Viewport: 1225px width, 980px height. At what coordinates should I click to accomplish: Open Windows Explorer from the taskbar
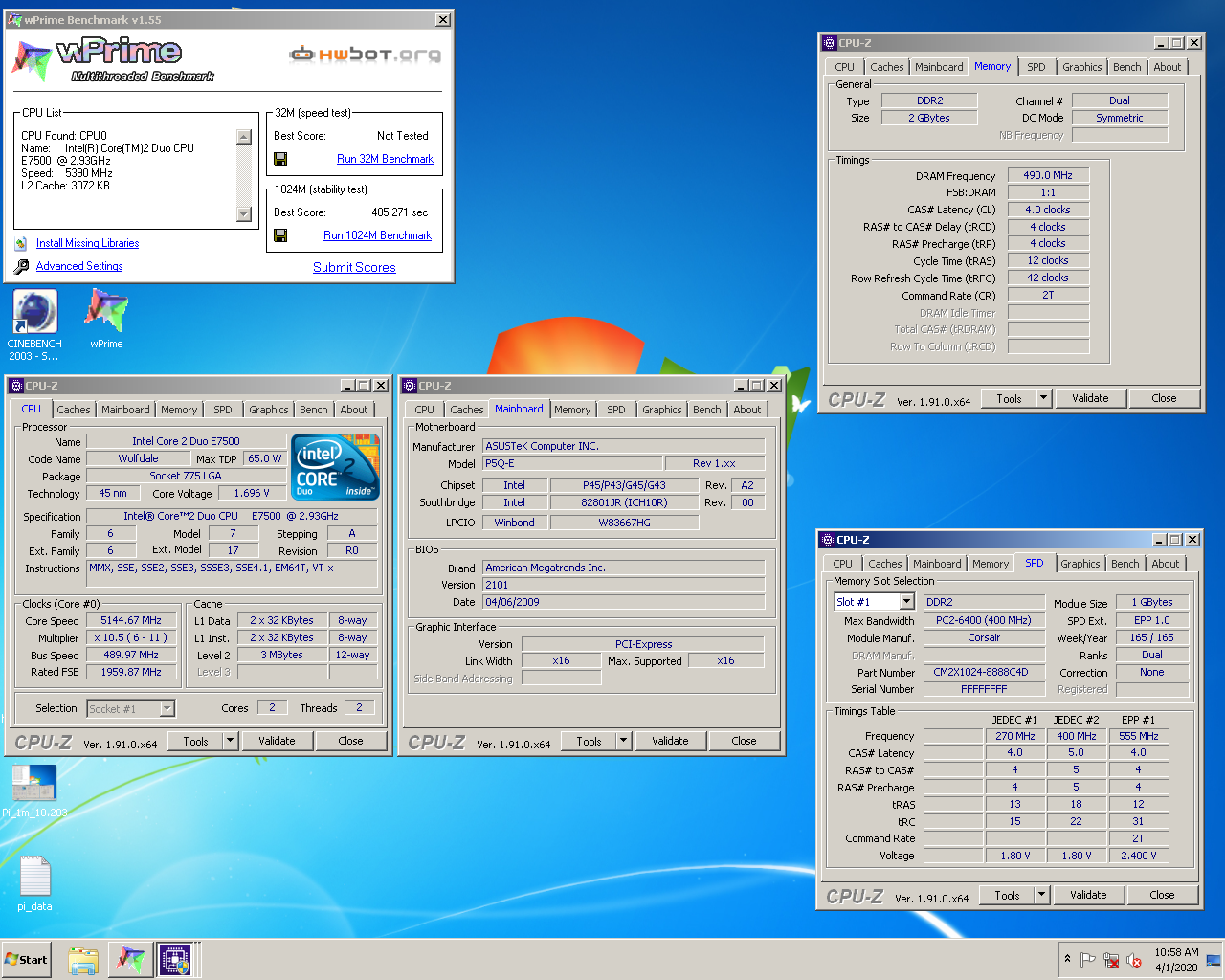pyautogui.click(x=83, y=960)
